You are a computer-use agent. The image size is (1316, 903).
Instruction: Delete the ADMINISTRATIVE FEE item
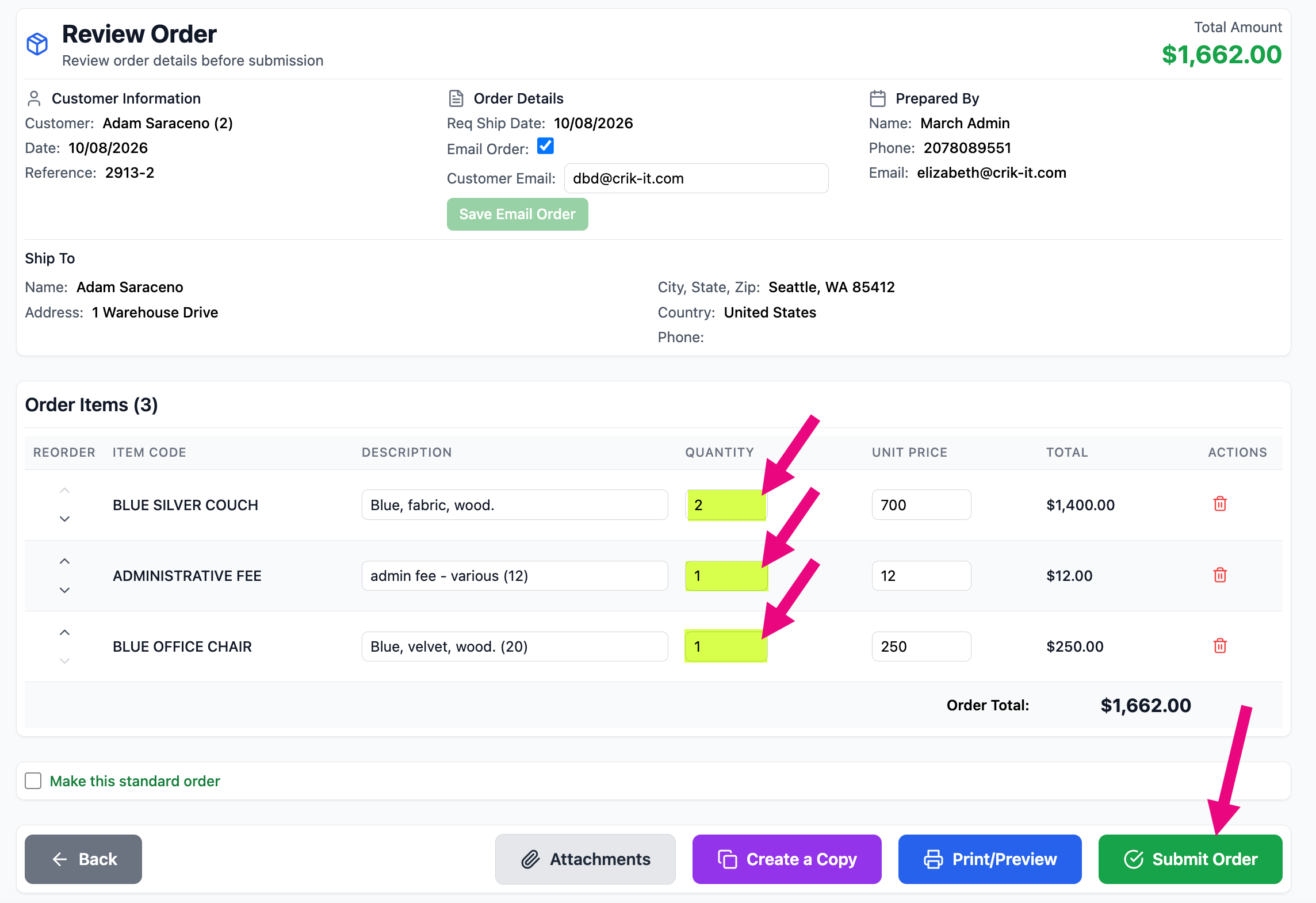[1220, 575]
